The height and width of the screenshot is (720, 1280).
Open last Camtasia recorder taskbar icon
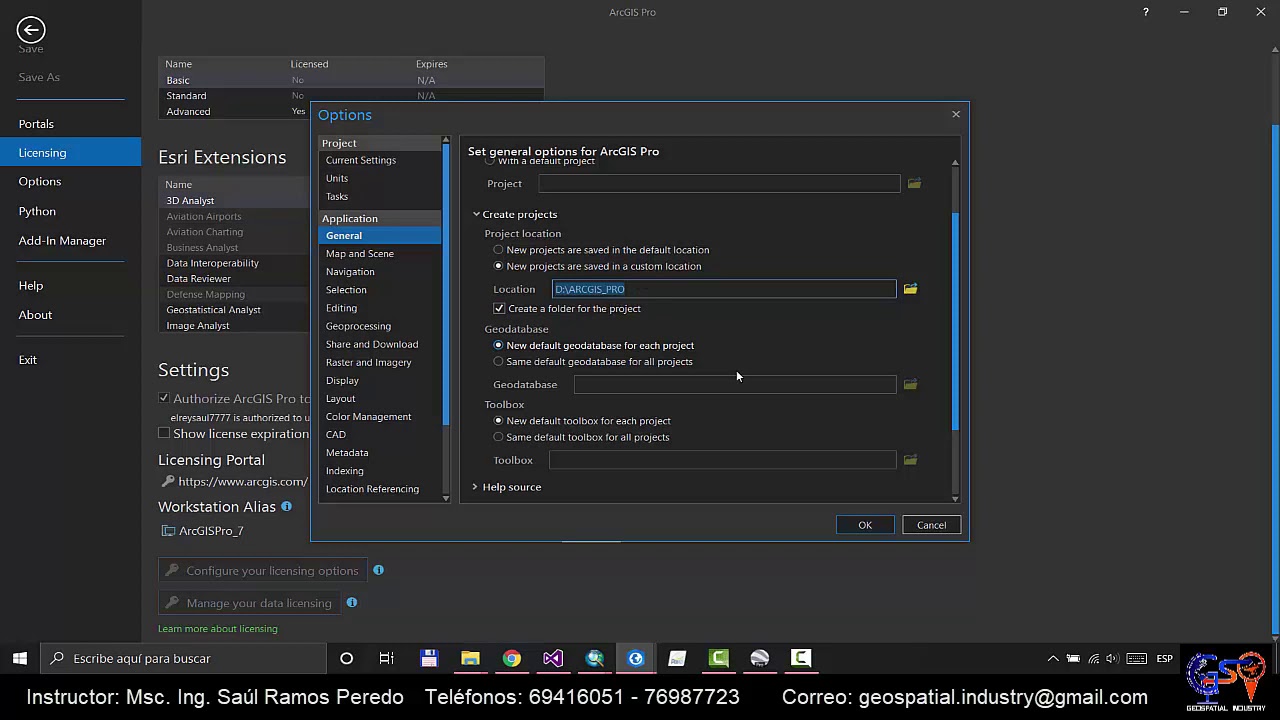[x=801, y=658]
